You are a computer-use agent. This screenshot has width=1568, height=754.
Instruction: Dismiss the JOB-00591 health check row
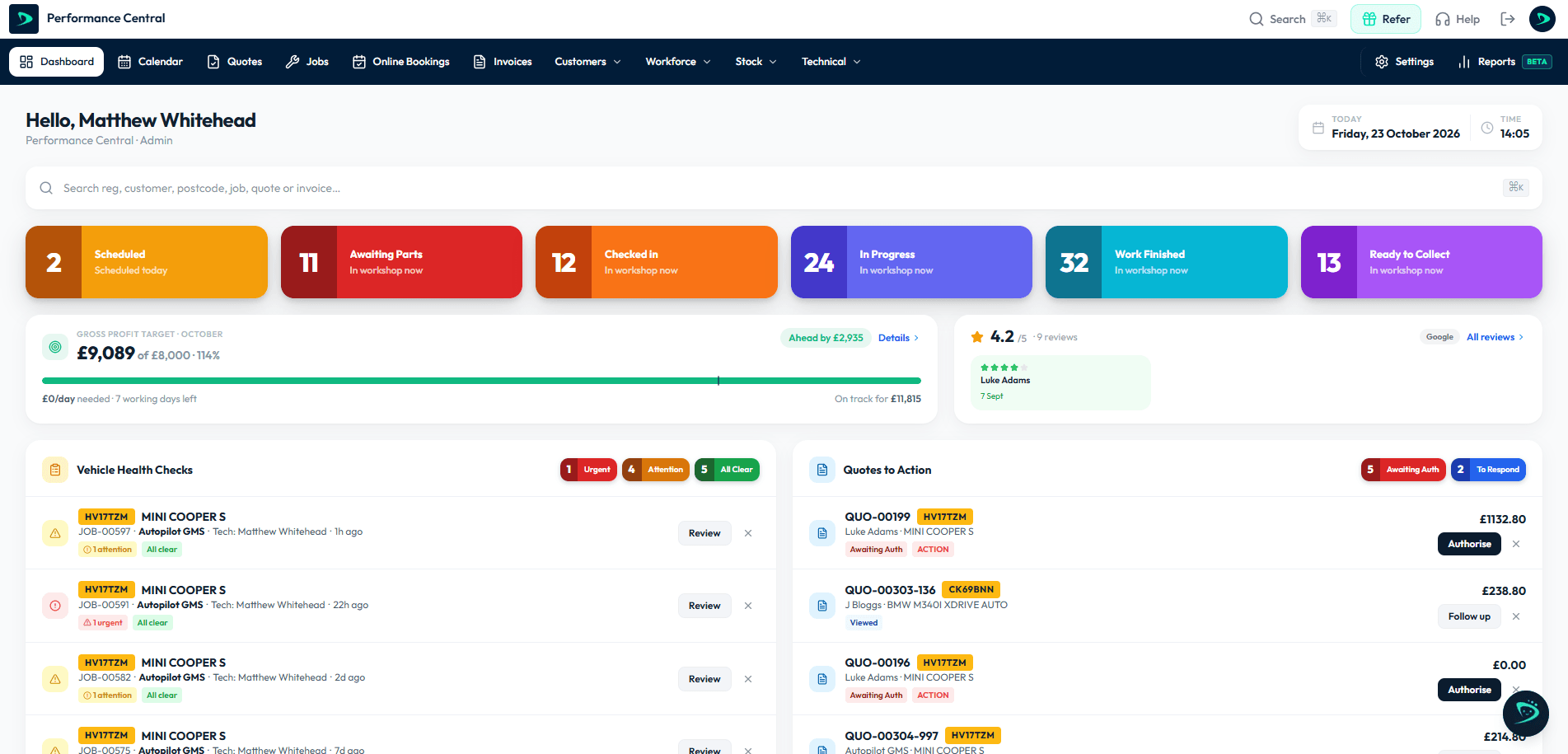tap(748, 606)
